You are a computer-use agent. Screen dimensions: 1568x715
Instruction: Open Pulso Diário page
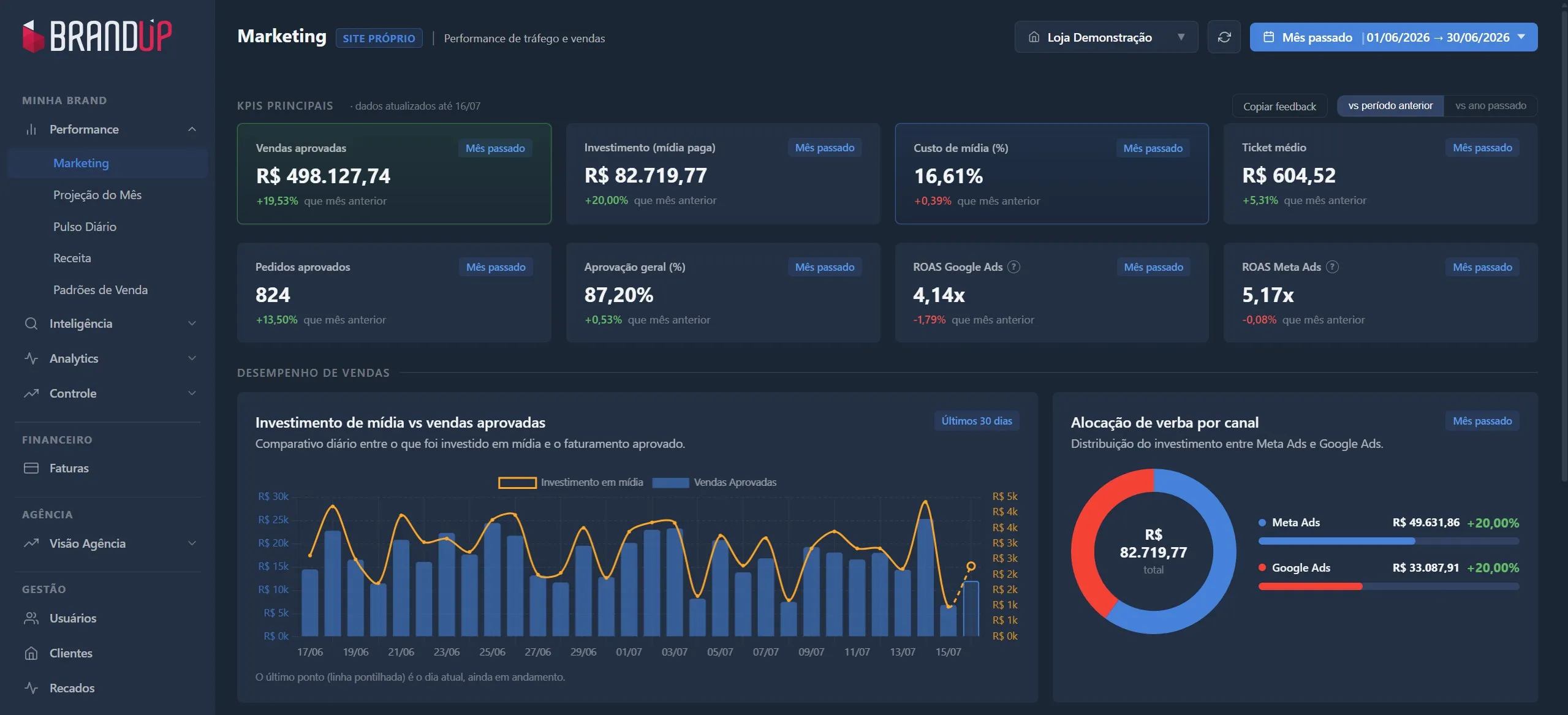pos(85,227)
